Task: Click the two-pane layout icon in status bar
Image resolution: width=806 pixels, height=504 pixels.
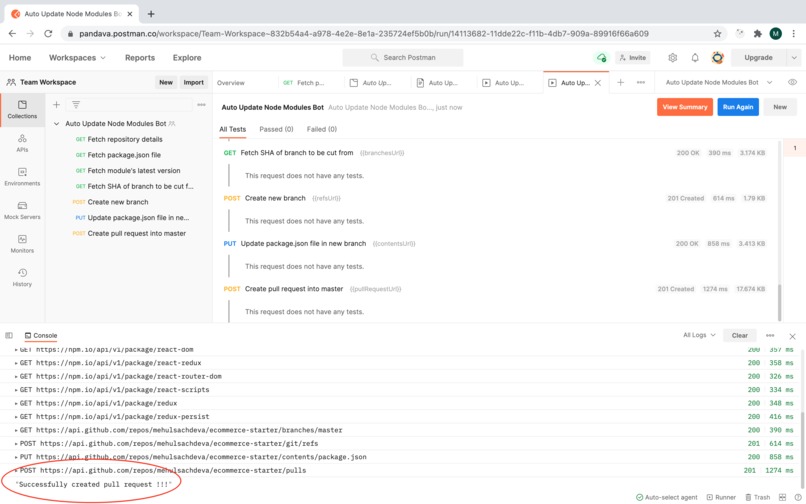Action: pyautogui.click(x=782, y=497)
